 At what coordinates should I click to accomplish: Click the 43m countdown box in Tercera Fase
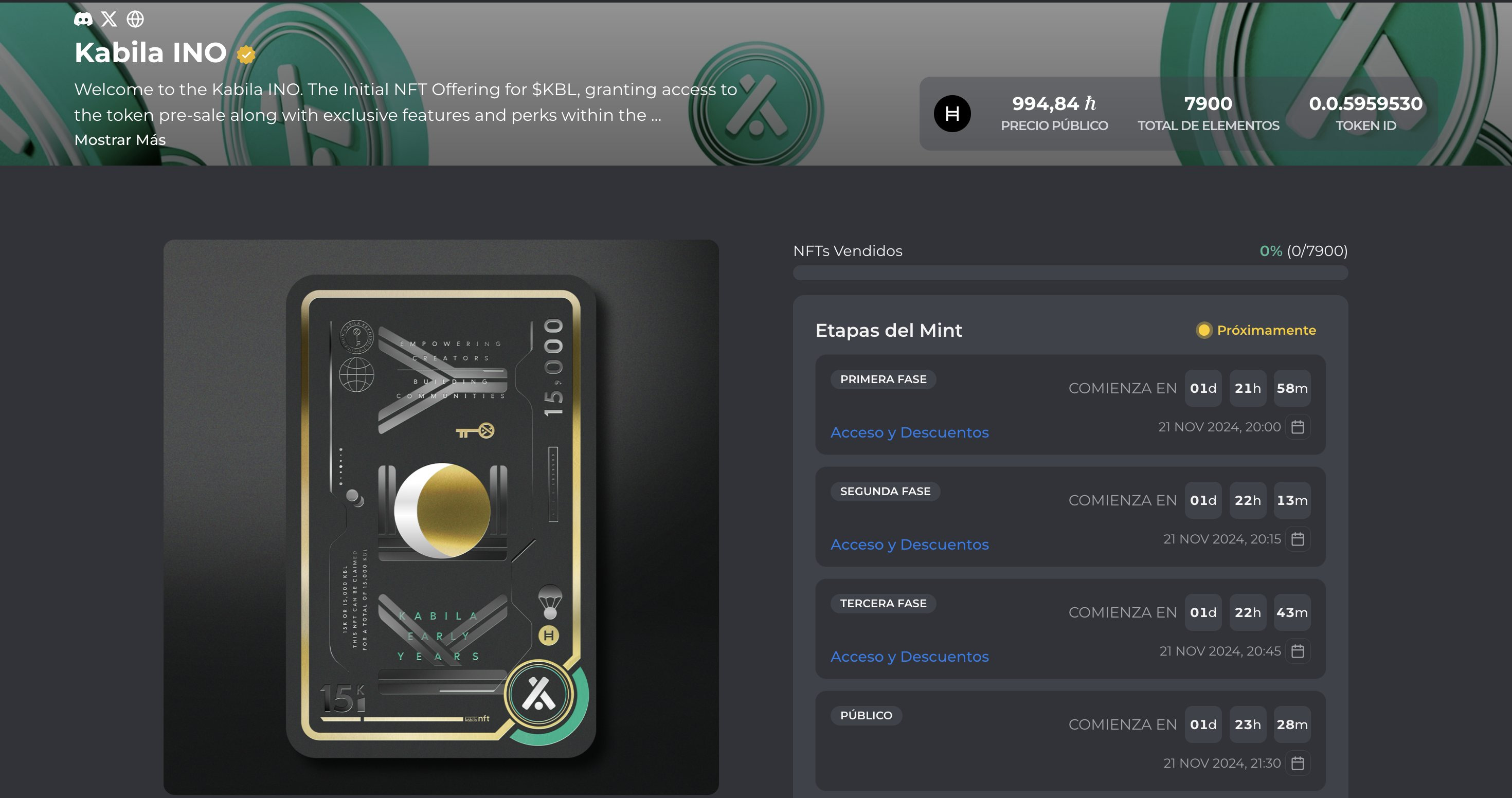click(1292, 612)
